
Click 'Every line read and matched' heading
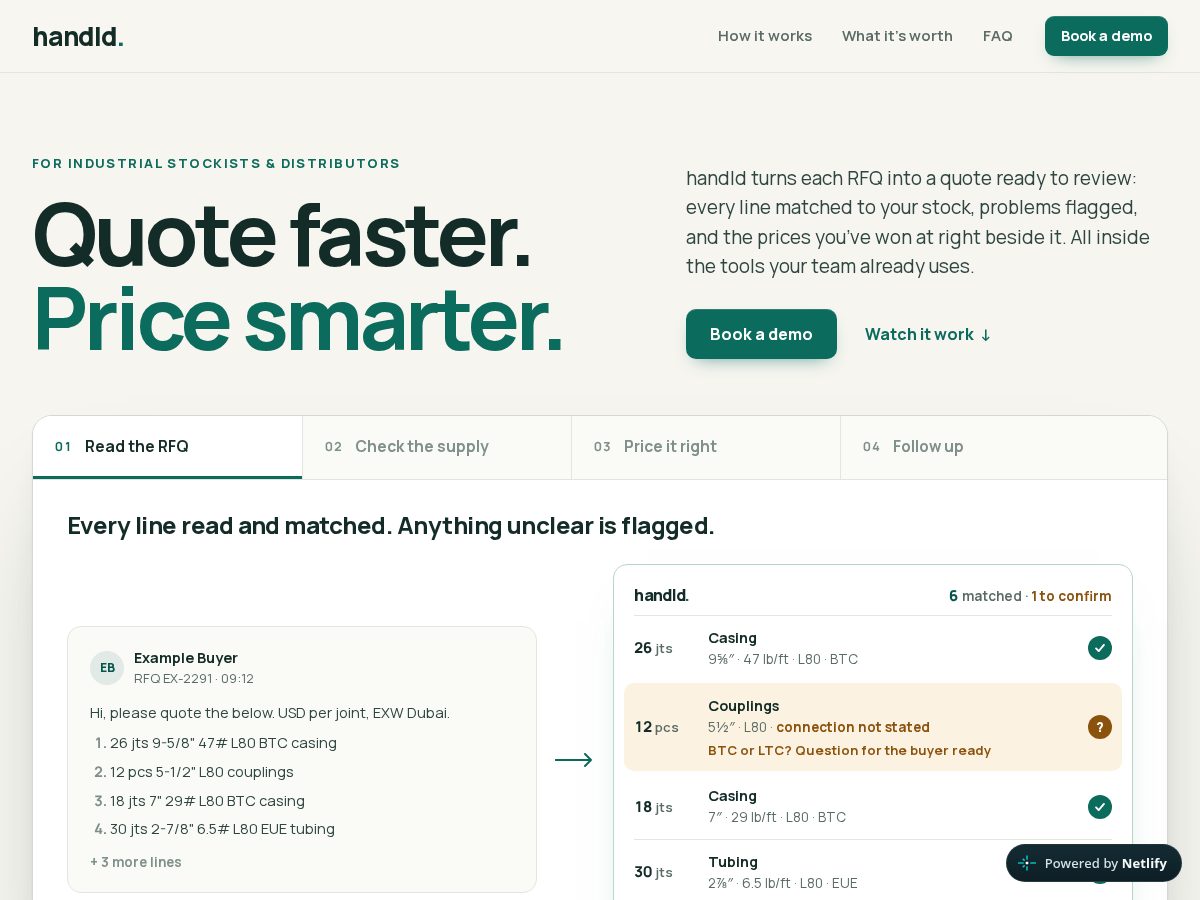tap(391, 526)
